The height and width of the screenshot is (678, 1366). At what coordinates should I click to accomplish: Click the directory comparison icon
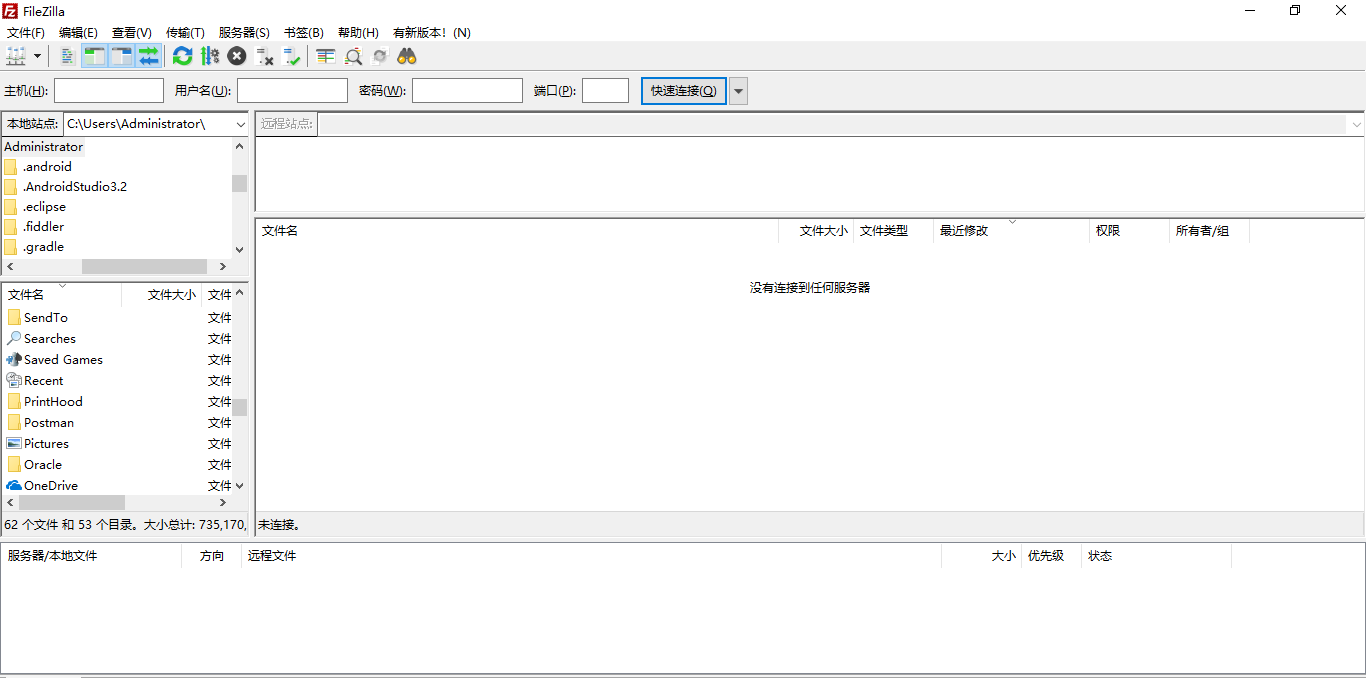click(353, 56)
